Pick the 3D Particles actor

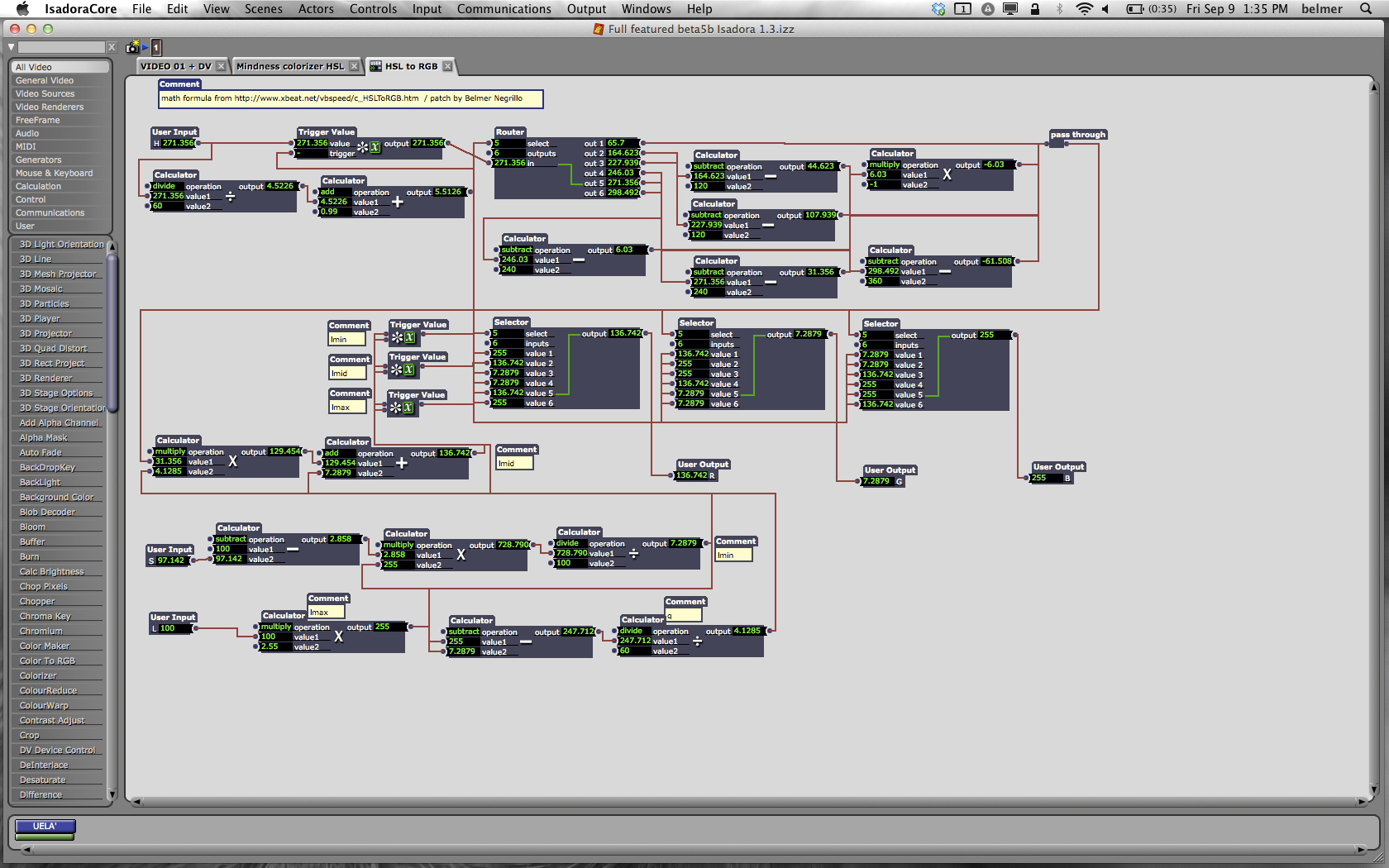[58, 303]
